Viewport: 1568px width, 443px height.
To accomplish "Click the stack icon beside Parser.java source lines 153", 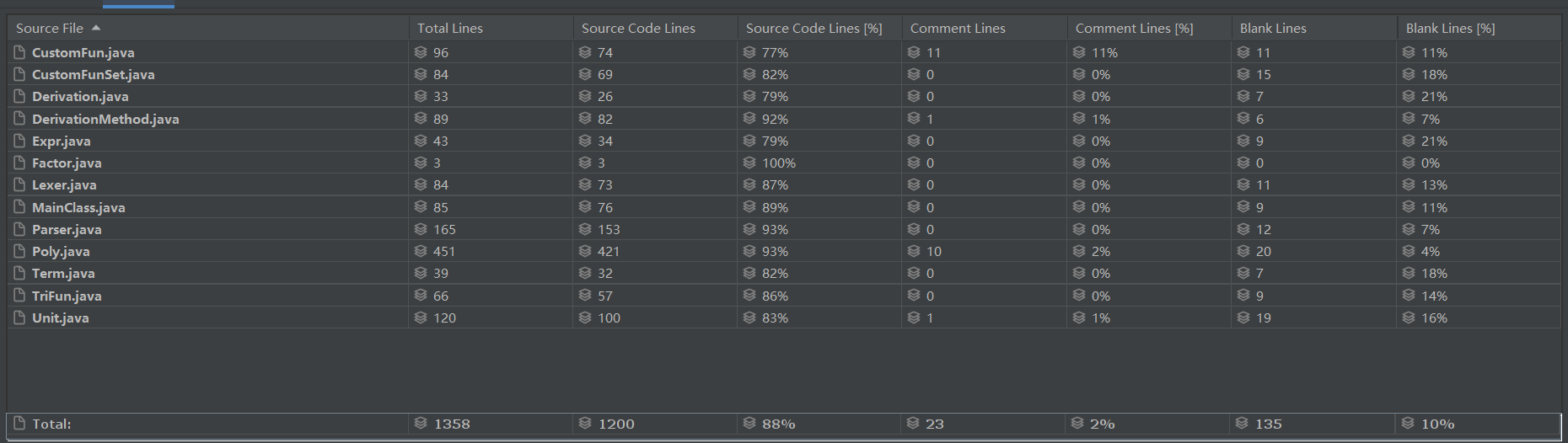I will [x=586, y=229].
